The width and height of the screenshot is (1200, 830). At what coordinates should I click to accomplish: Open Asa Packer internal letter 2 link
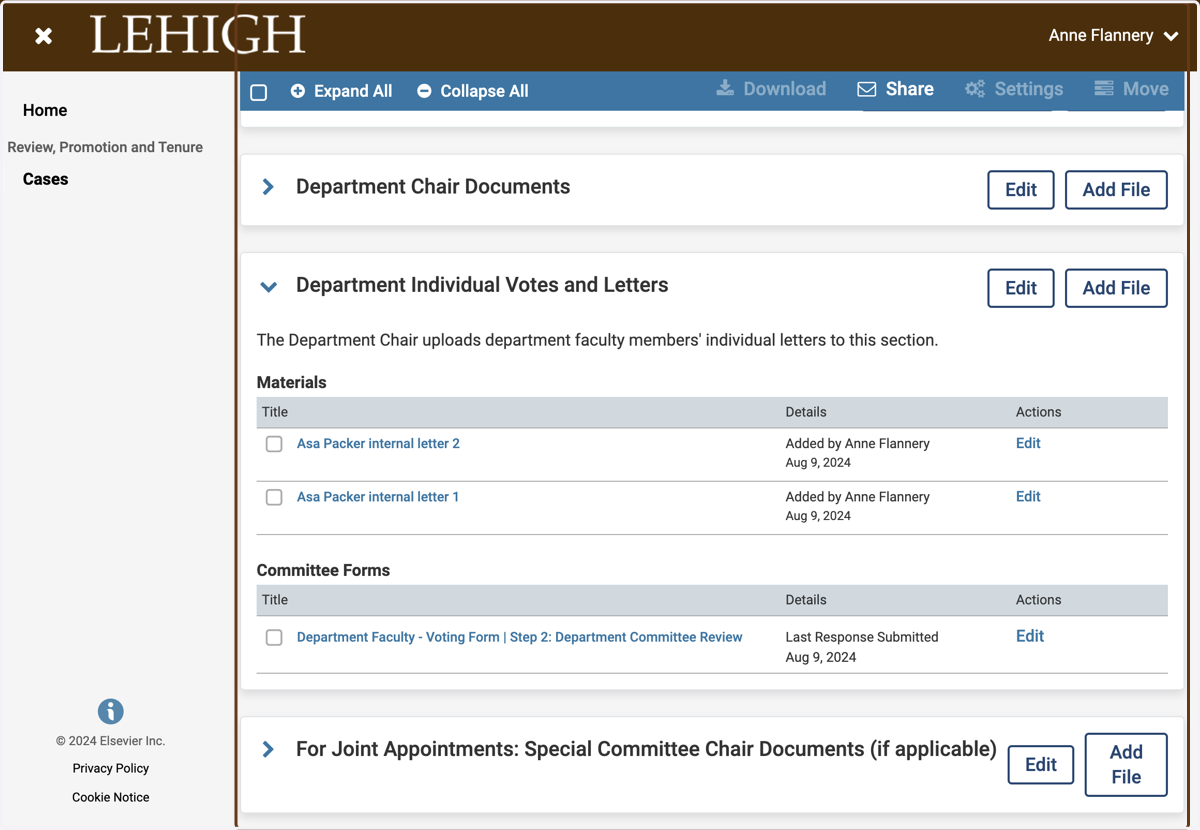[378, 444]
